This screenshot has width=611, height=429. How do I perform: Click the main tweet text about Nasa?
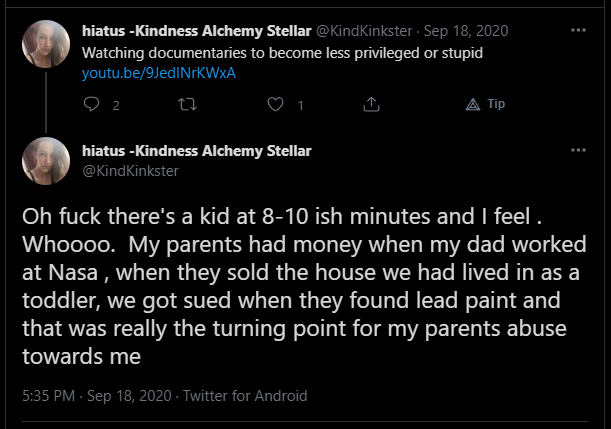tap(304, 286)
